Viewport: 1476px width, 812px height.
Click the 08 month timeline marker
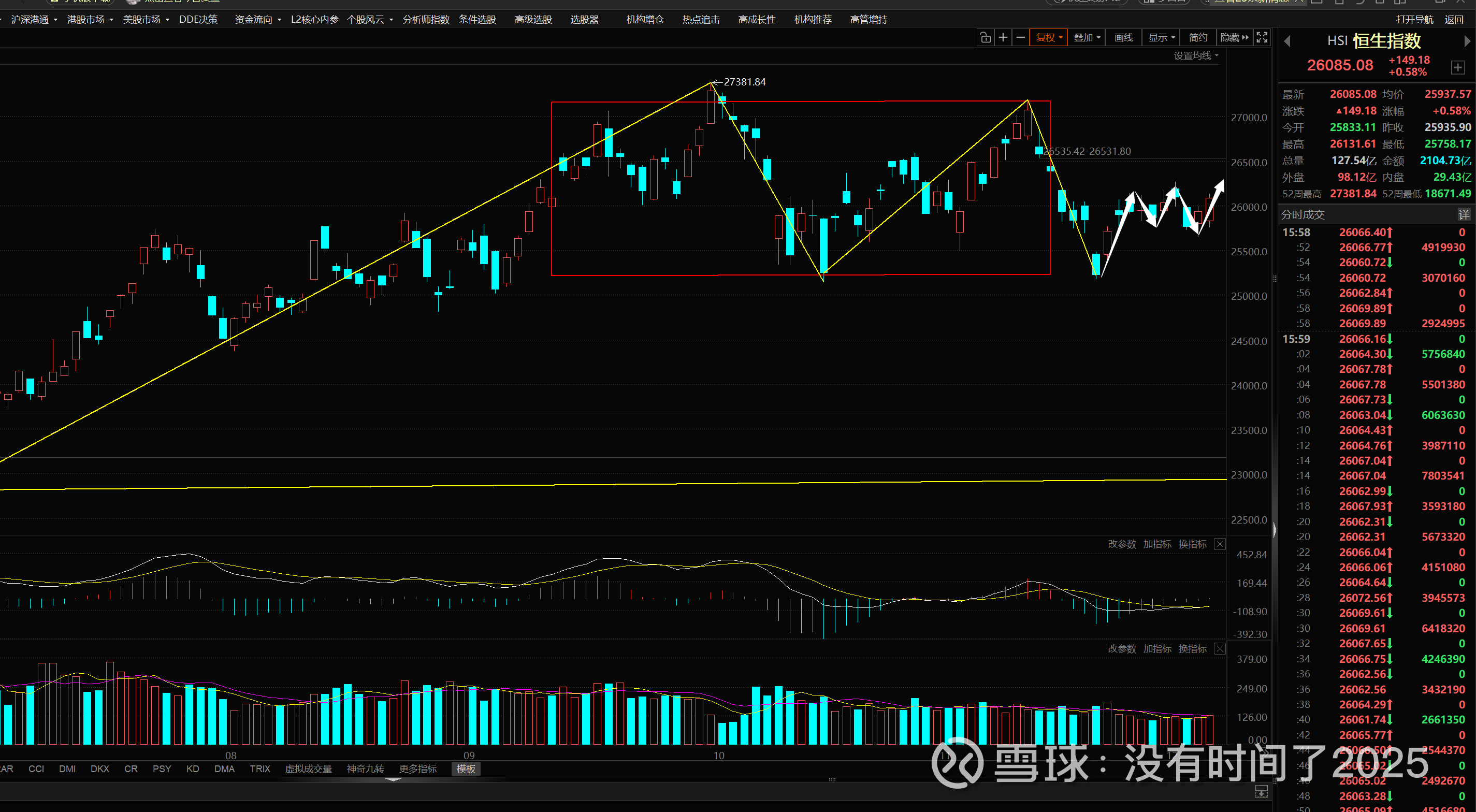tap(230, 755)
